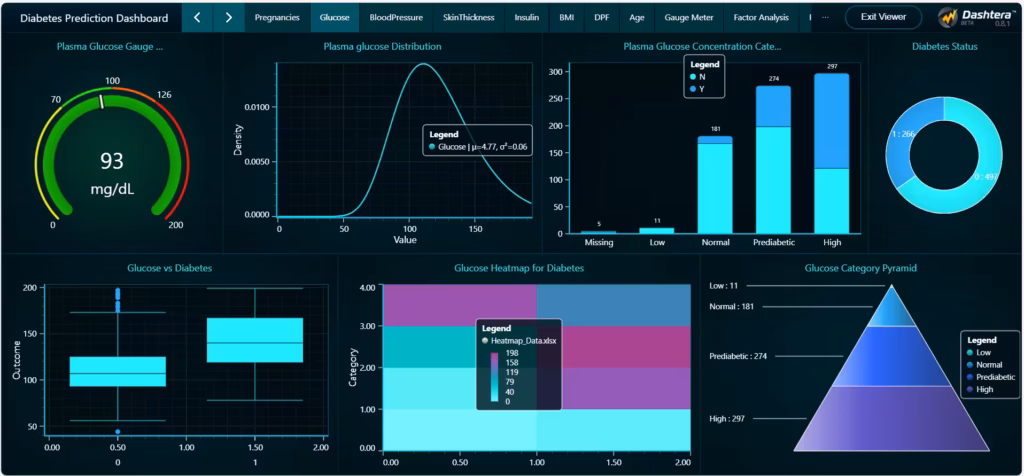The width and height of the screenshot is (1024, 476).
Task: Open the Gauge Meter tab
Action: tap(689, 18)
